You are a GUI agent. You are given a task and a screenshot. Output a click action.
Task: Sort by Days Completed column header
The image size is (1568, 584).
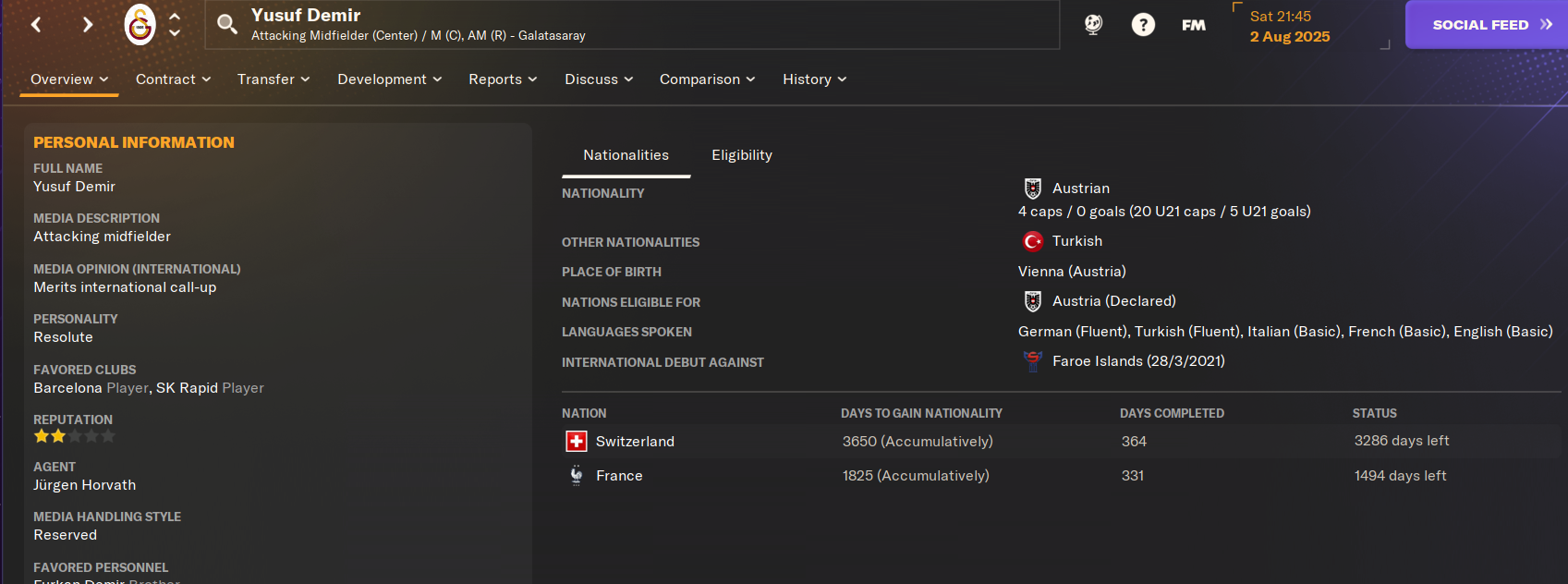click(x=1172, y=413)
